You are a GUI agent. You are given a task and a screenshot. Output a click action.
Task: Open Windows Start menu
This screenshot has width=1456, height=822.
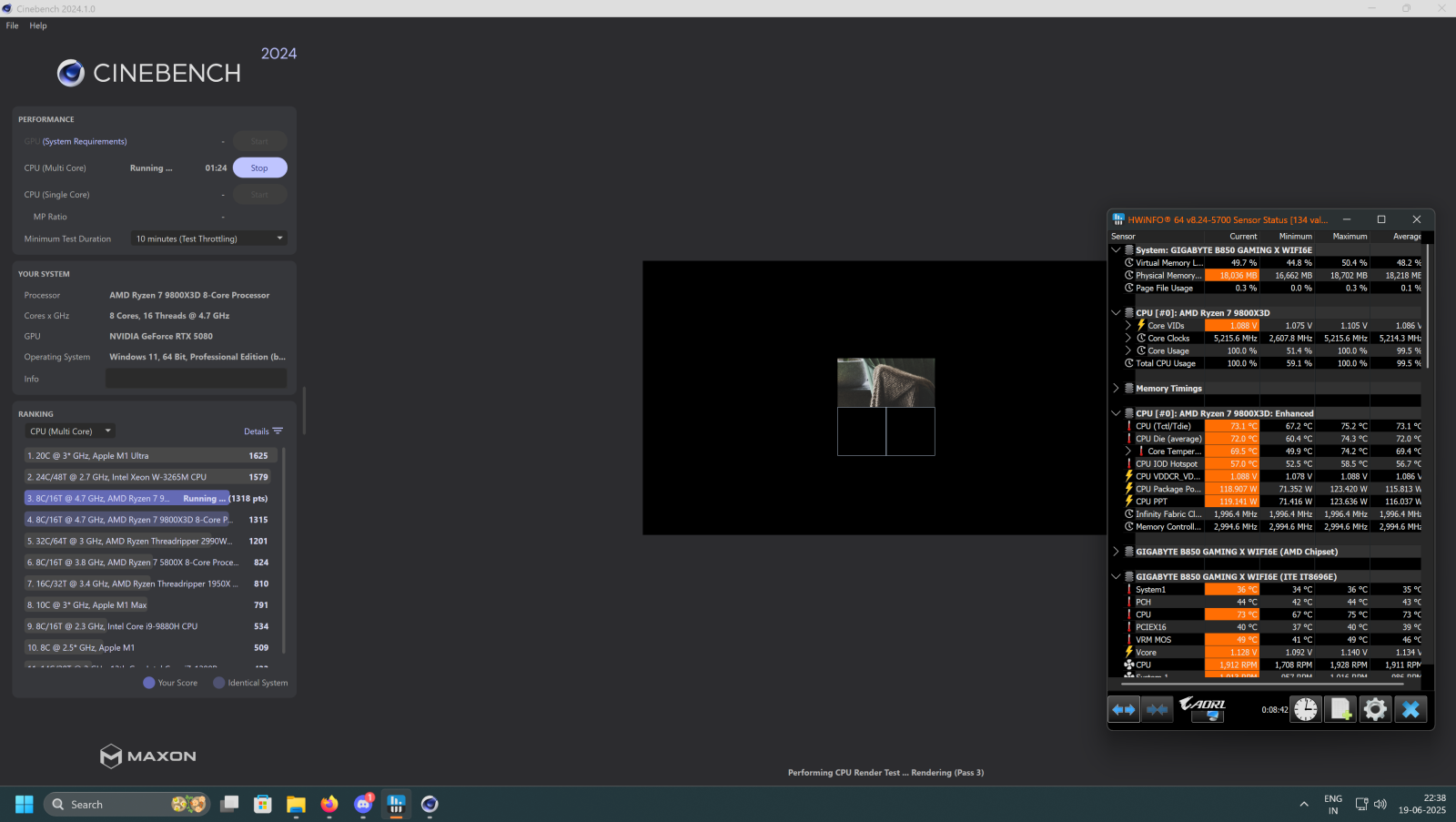[x=25, y=804]
